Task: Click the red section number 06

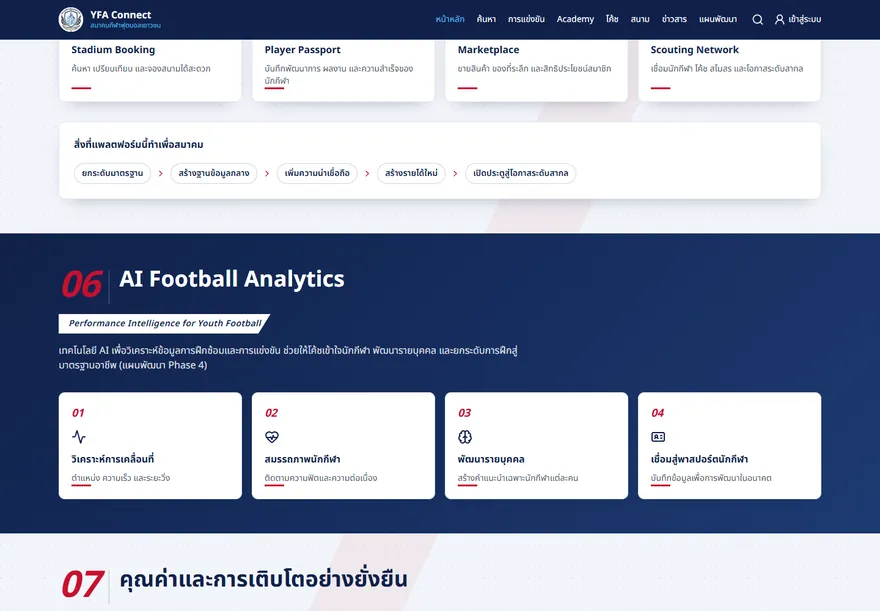Action: (81, 284)
